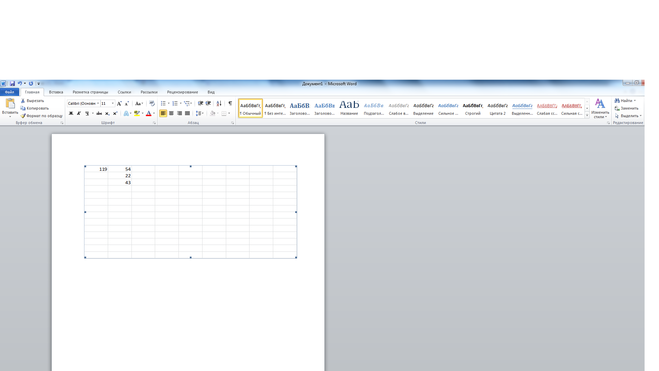This screenshot has width=659, height=371.
Task: Click the Копировать button
Action: [x=35, y=108]
